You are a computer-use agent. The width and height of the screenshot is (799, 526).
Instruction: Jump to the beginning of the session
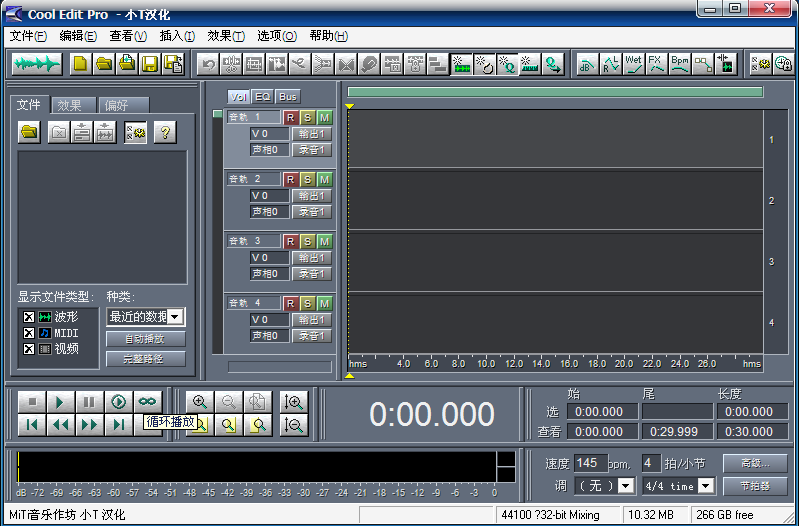click(32, 425)
